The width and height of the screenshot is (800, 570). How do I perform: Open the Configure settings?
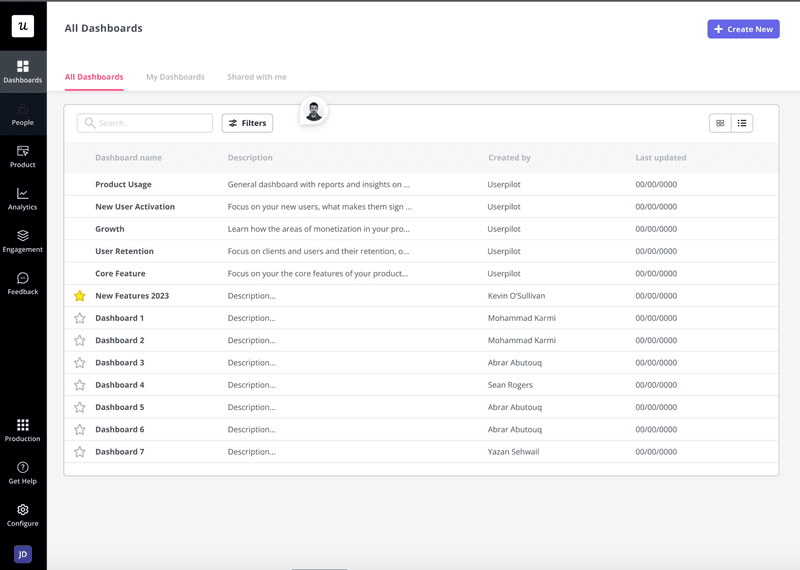click(x=23, y=515)
